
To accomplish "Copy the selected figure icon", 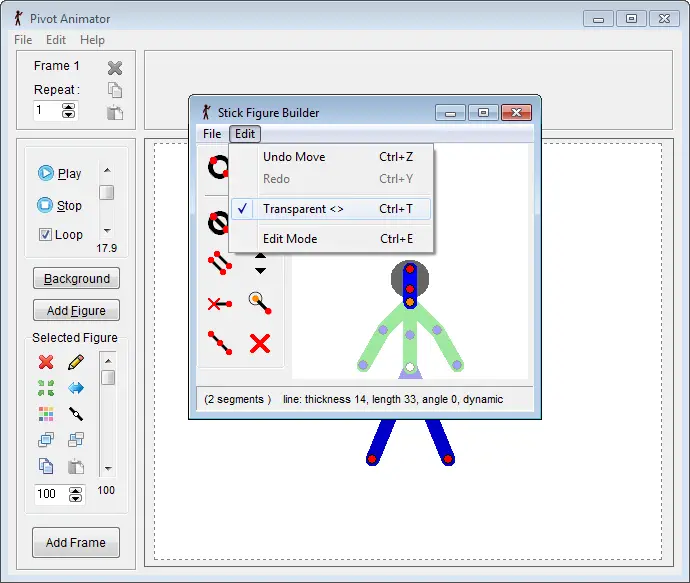I will (x=46, y=466).
